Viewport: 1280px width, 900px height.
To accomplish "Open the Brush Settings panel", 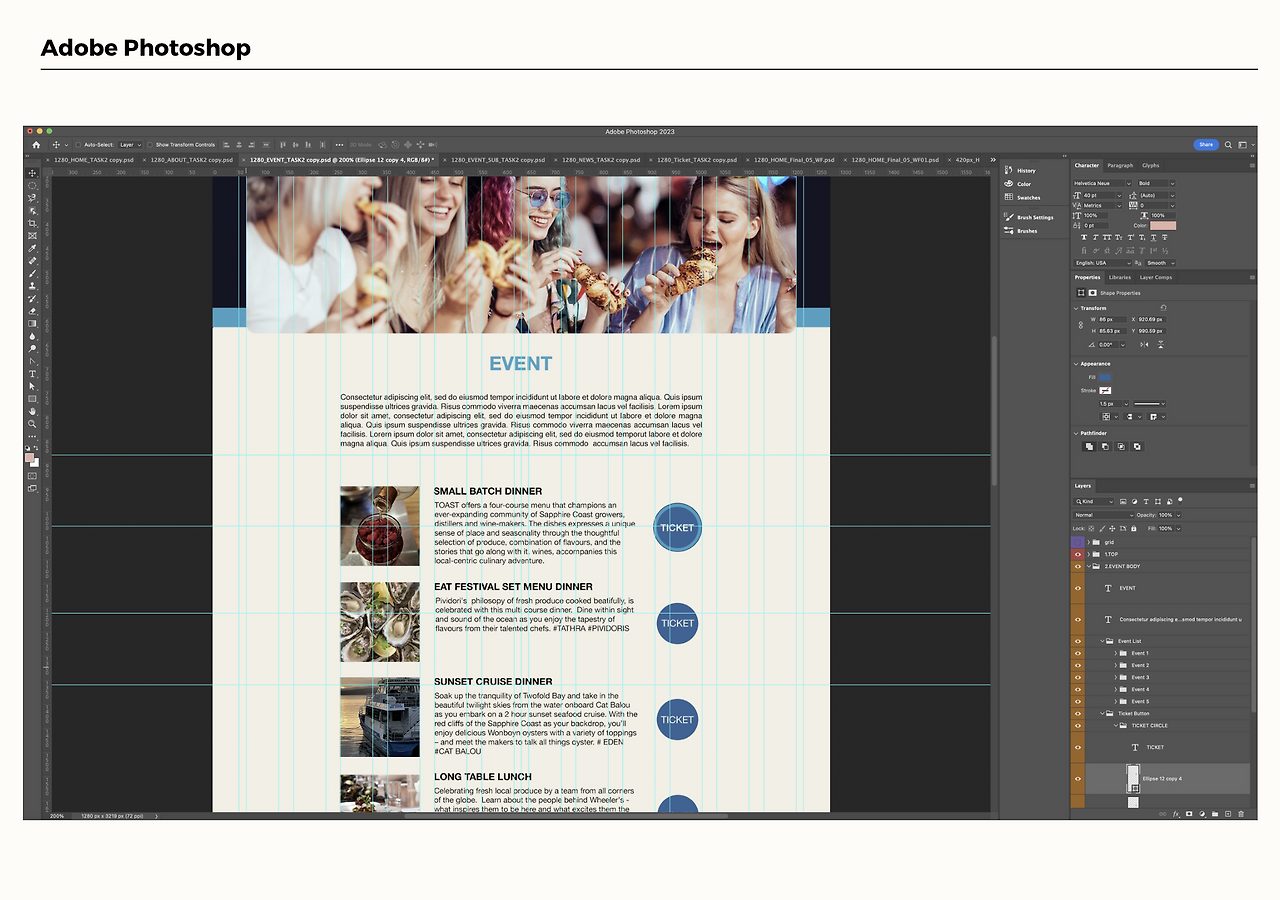I will coord(1029,217).
